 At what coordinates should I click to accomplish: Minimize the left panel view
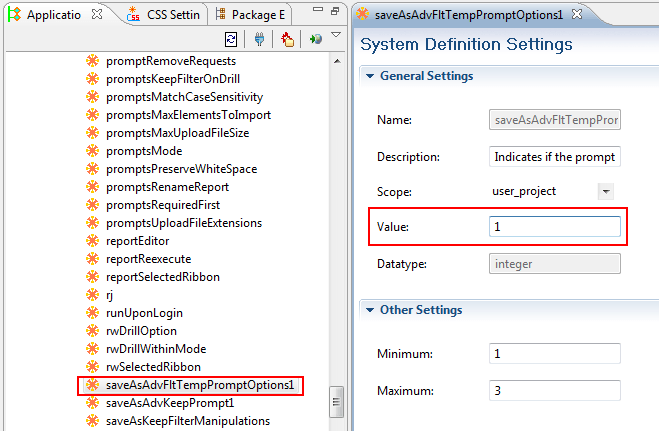tap(318, 9)
